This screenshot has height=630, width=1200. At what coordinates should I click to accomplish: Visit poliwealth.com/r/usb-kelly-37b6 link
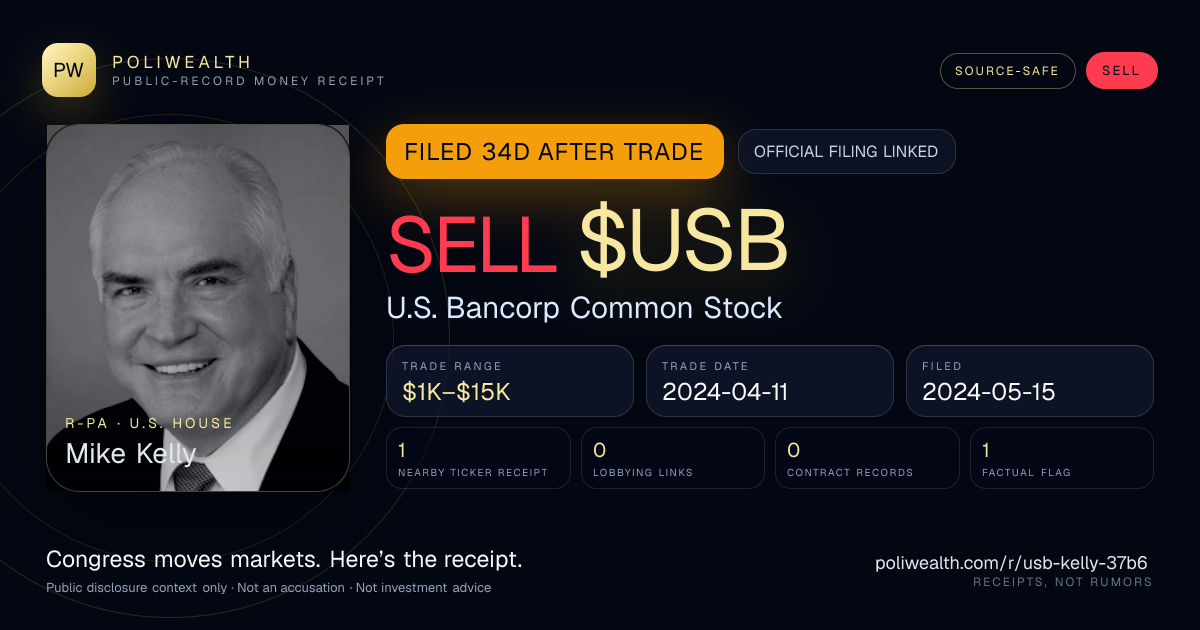point(1011,563)
